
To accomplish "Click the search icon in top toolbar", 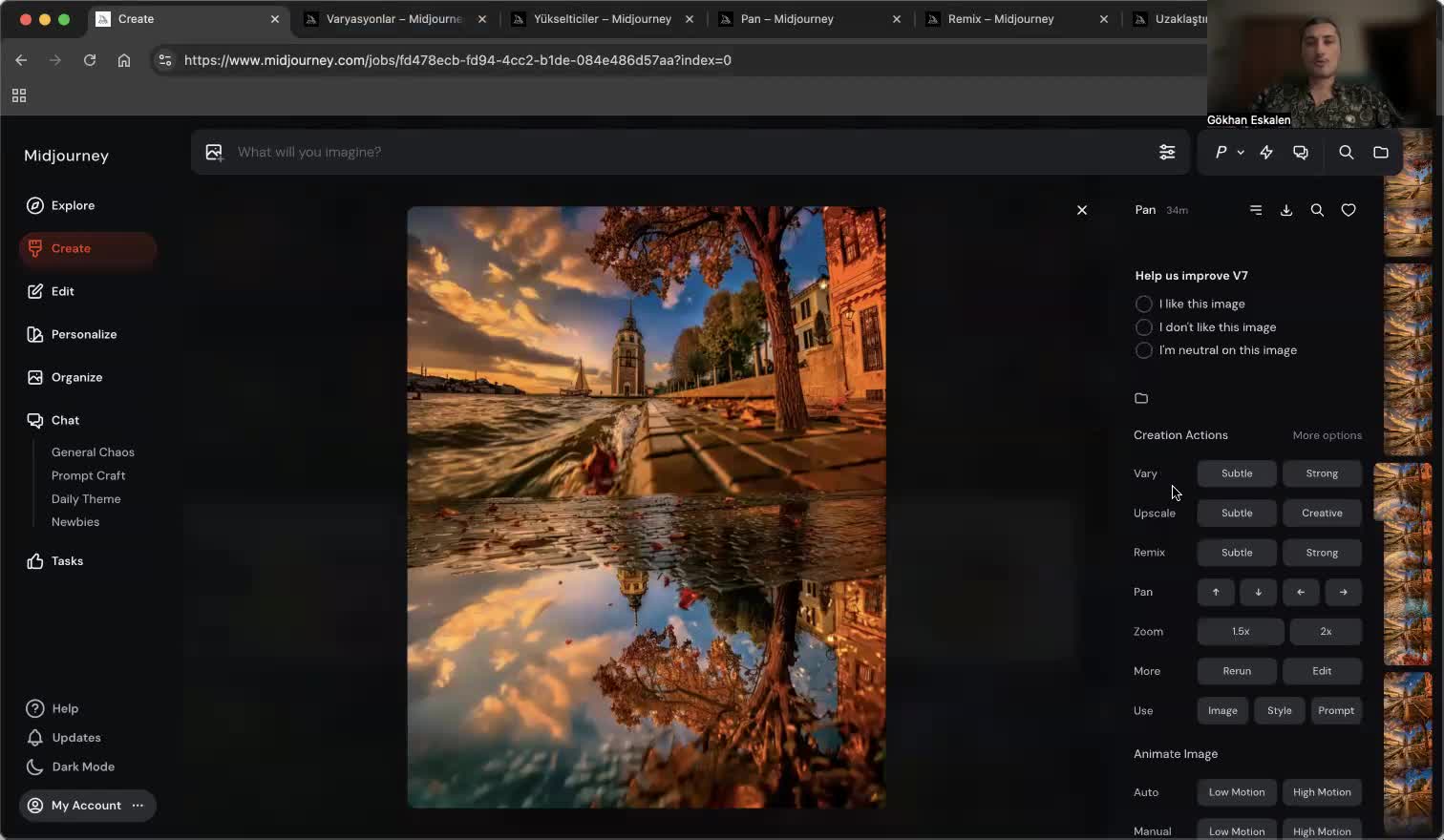I will 1347,152.
